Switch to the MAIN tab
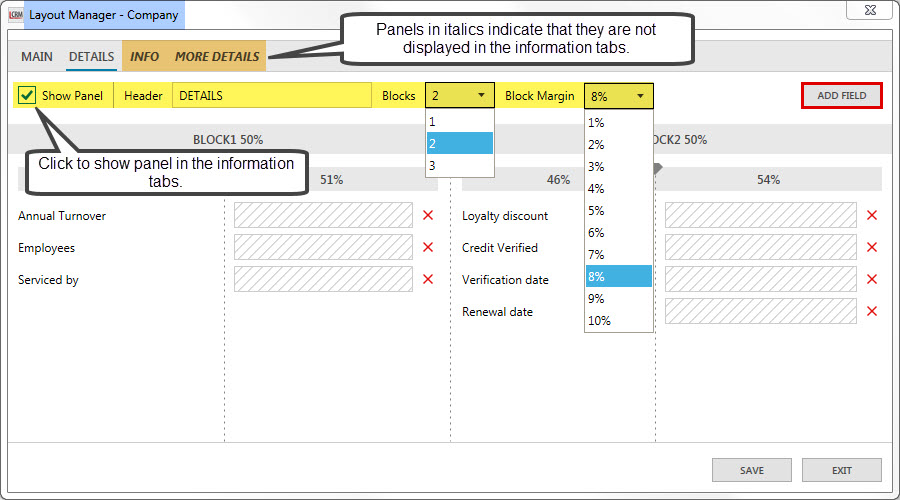The height and width of the screenshot is (500, 900). click(x=37, y=57)
